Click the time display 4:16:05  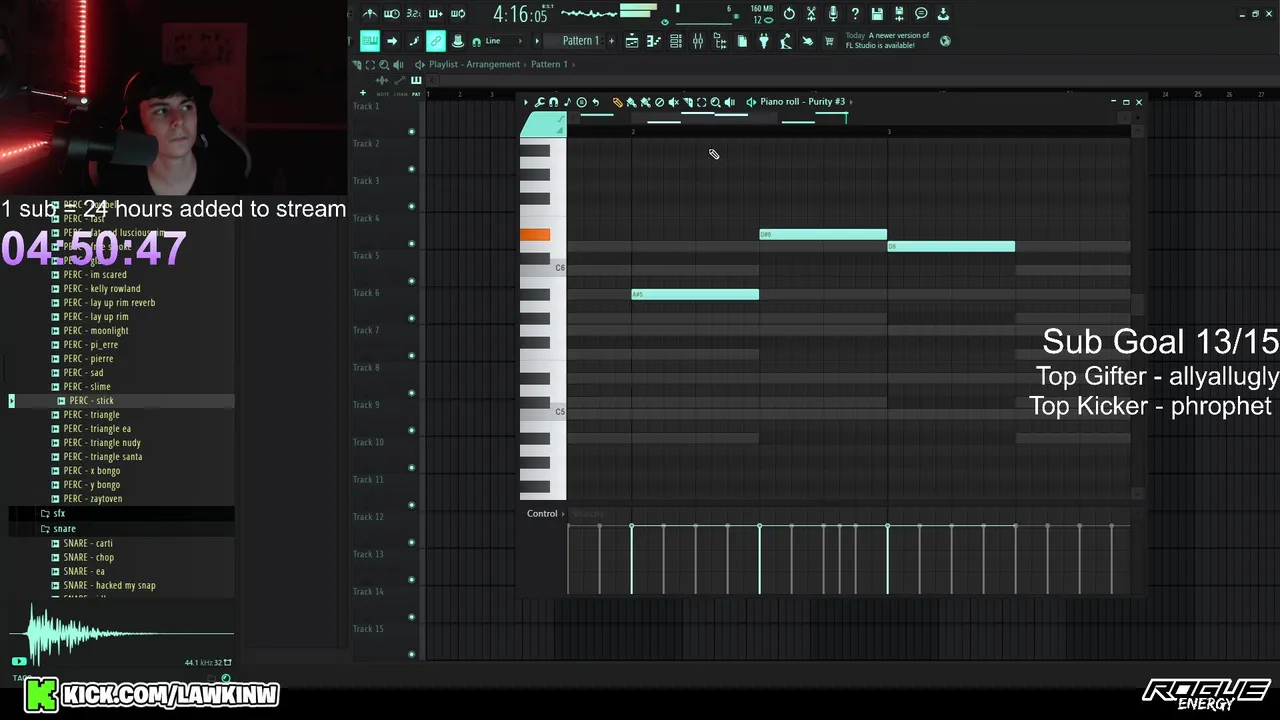(520, 15)
